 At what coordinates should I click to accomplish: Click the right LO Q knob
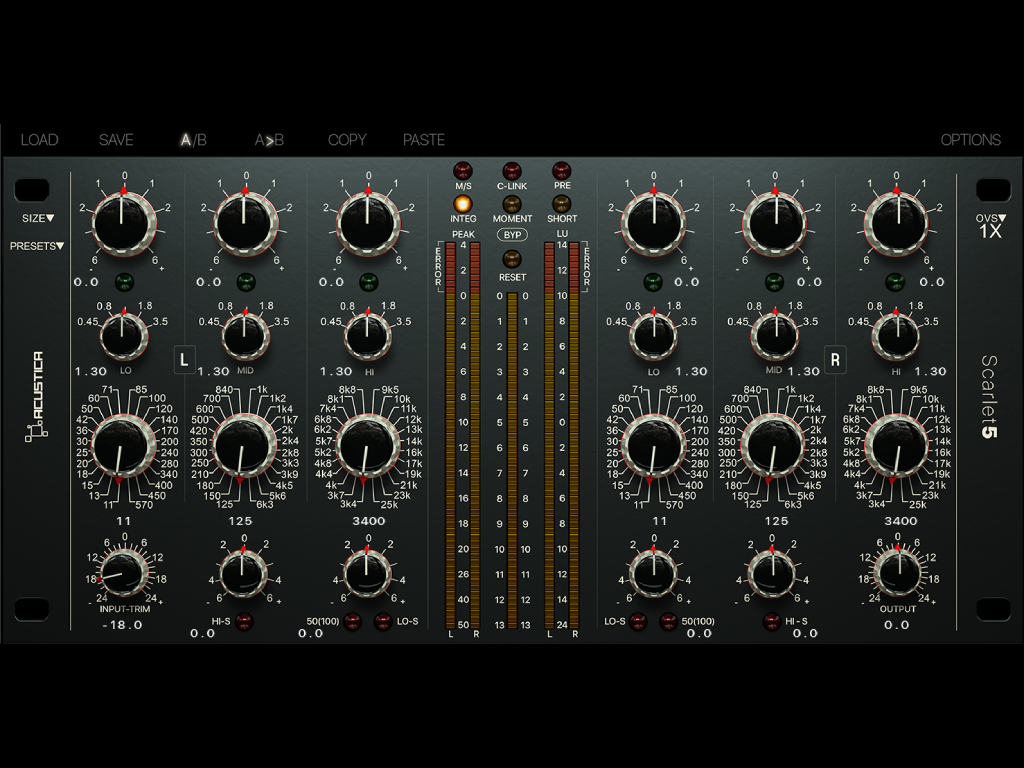(x=654, y=336)
